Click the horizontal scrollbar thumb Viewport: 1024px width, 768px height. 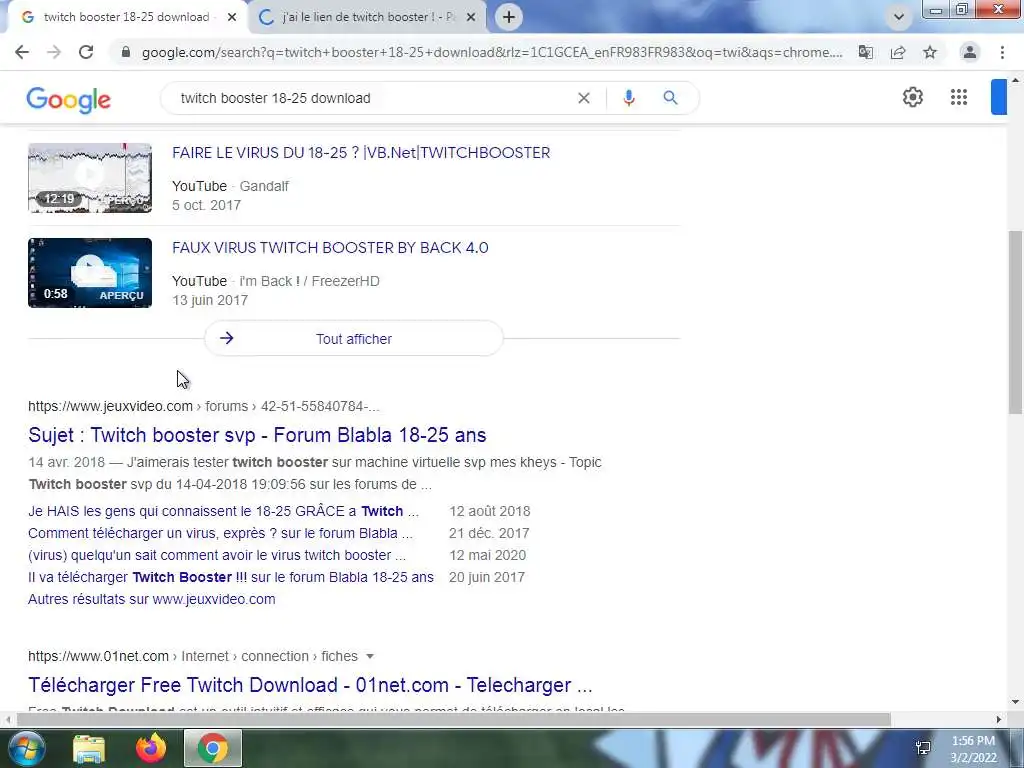pos(454,719)
